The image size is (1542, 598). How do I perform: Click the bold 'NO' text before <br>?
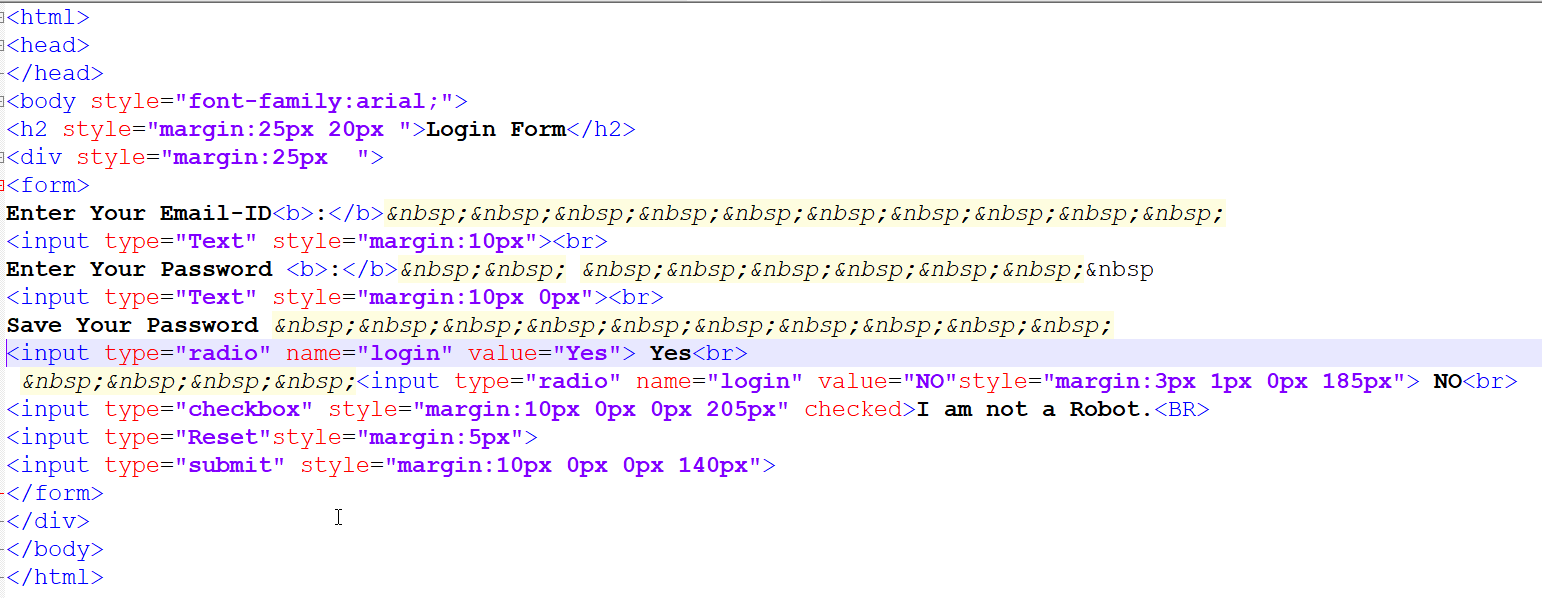(x=1448, y=381)
